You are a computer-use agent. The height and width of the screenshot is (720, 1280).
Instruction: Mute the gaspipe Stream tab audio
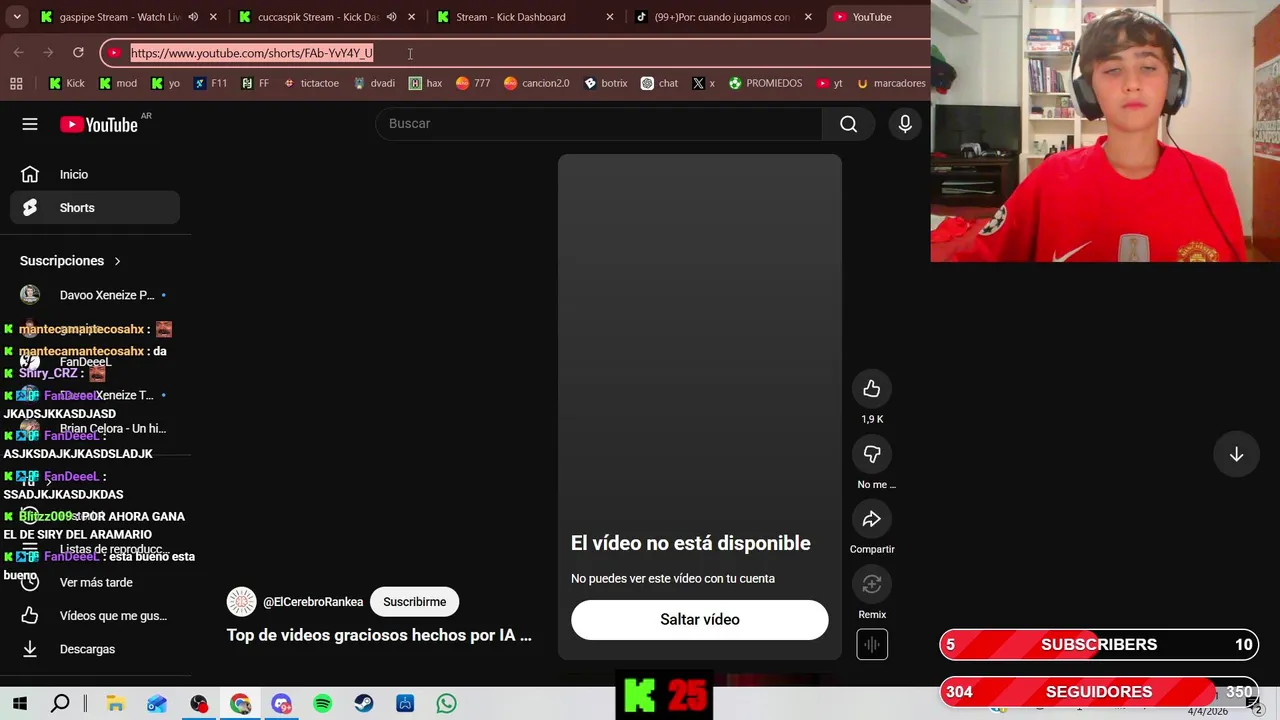193,17
